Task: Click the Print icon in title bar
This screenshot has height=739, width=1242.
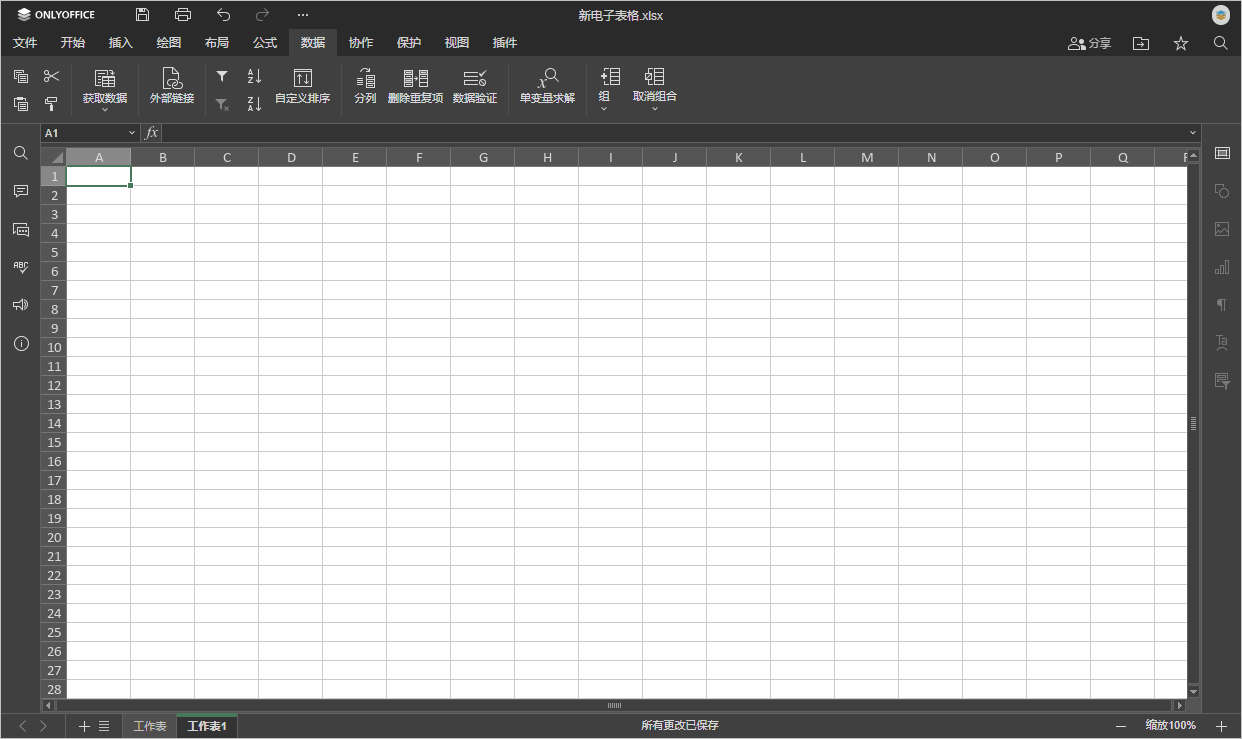Action: click(x=183, y=15)
